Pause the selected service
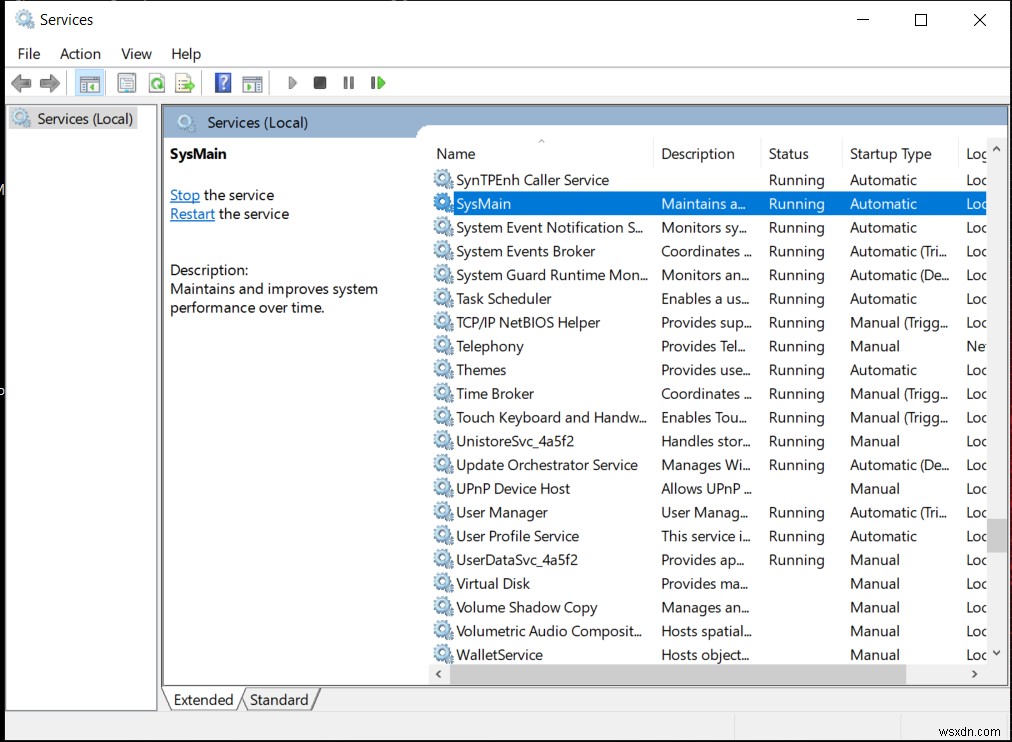The height and width of the screenshot is (742, 1012). pos(347,83)
